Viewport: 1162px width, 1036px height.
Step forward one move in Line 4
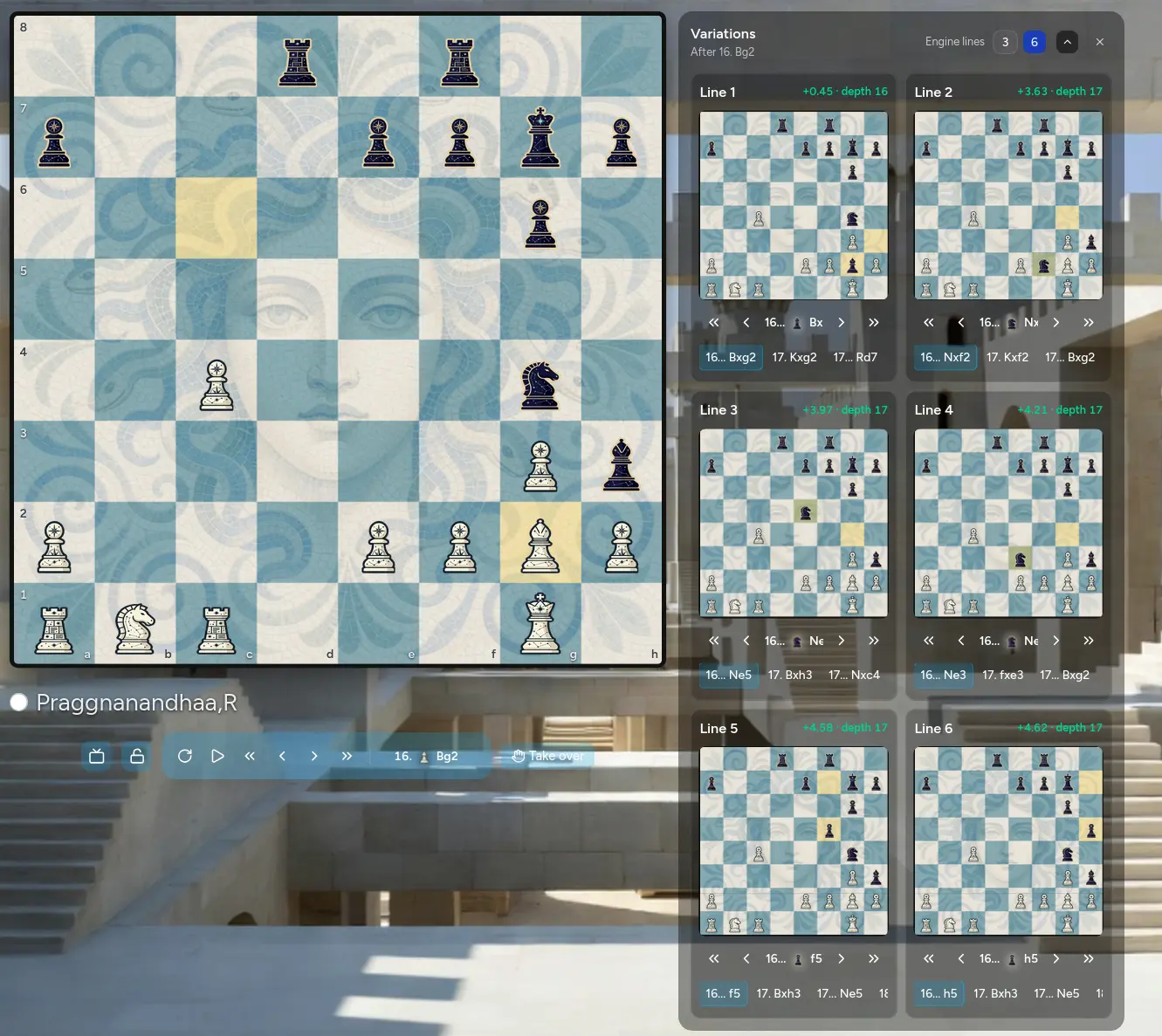tap(1056, 641)
